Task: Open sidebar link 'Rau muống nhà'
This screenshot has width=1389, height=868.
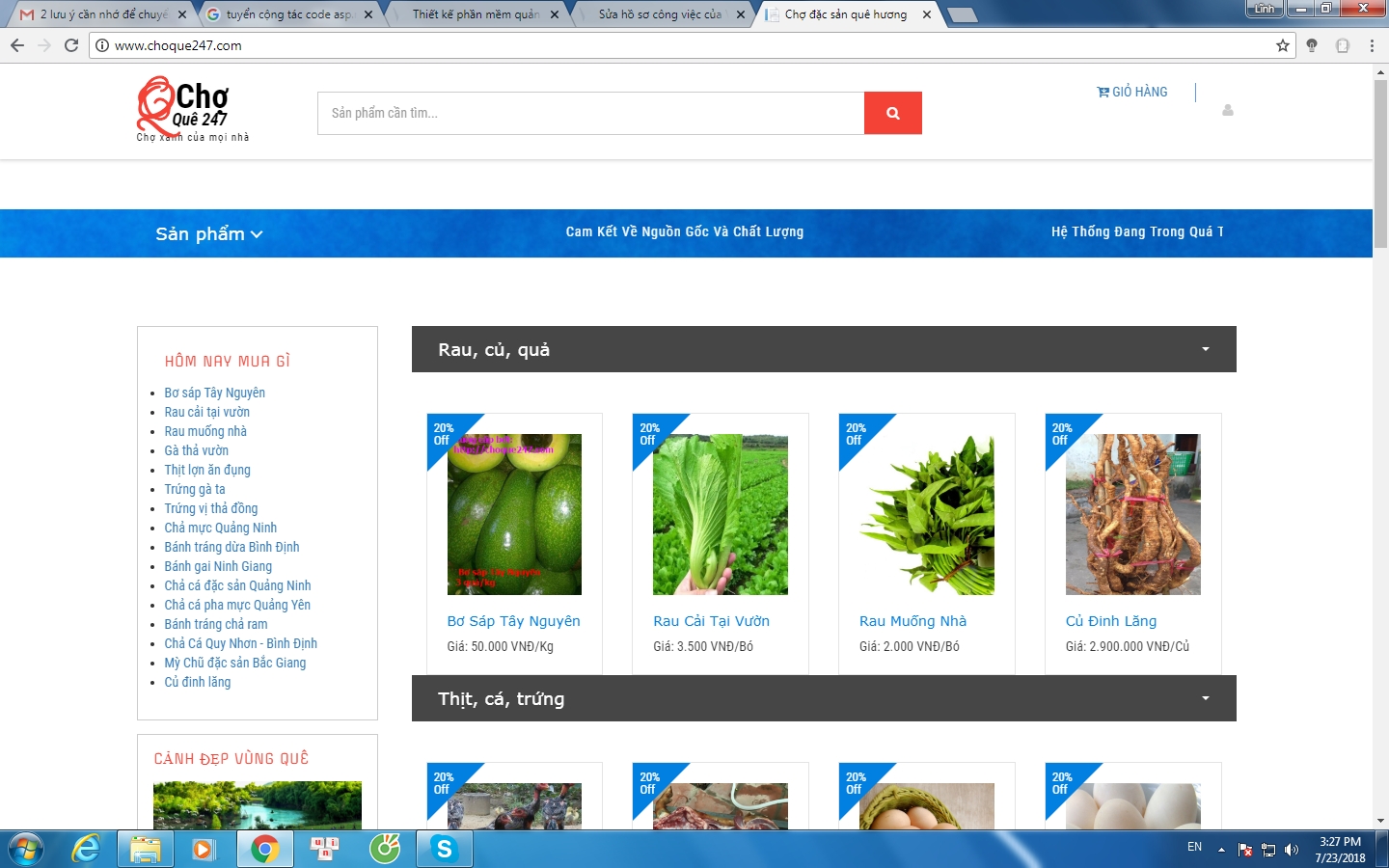Action: (205, 431)
